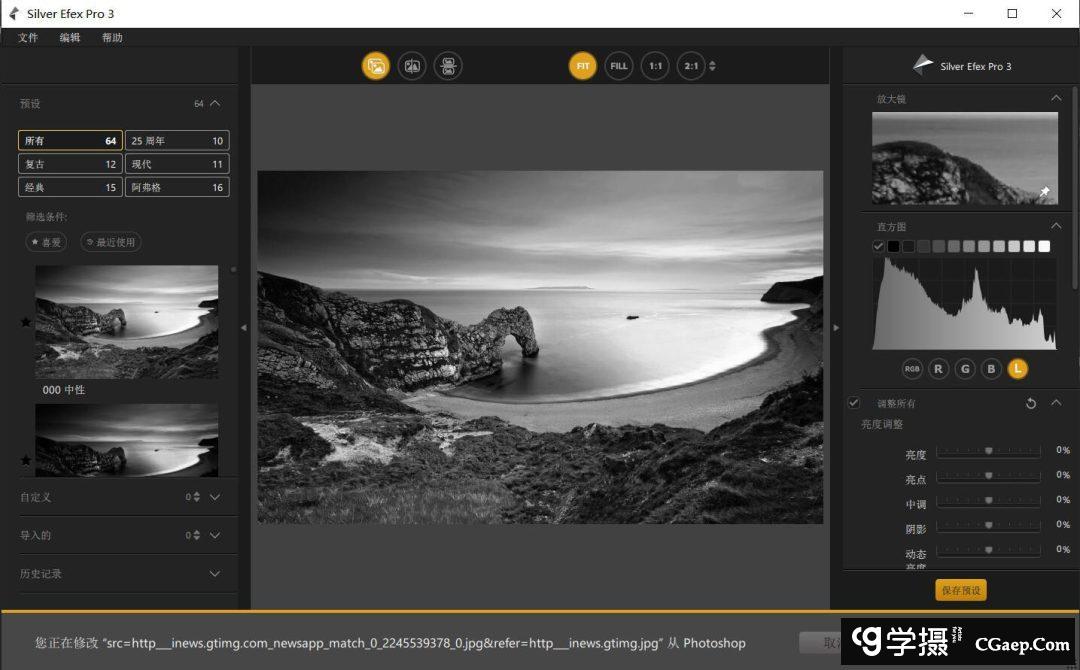Toggle the 喜爱 favorites filter

coord(46,242)
